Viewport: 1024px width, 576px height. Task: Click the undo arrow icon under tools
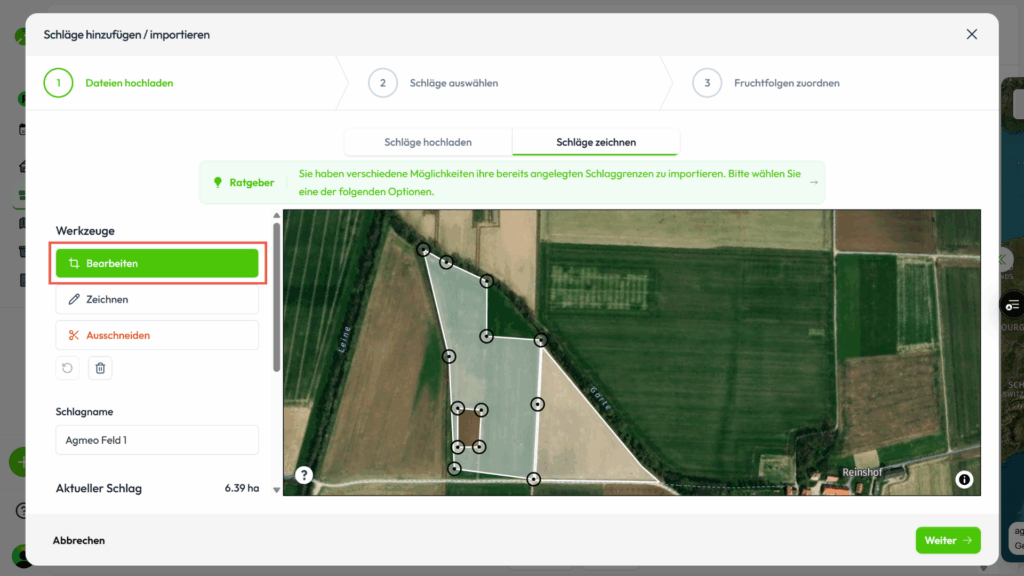(67, 368)
